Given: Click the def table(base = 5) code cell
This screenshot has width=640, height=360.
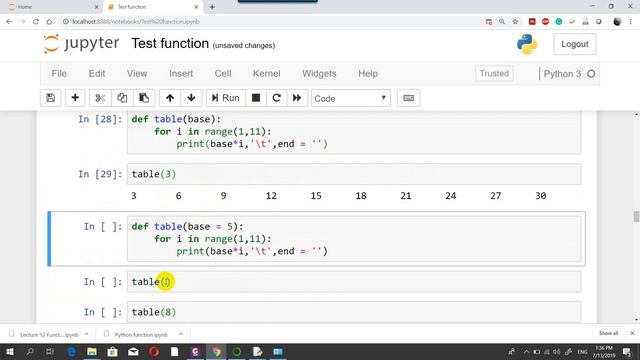Looking at the screenshot, I should tap(354, 239).
